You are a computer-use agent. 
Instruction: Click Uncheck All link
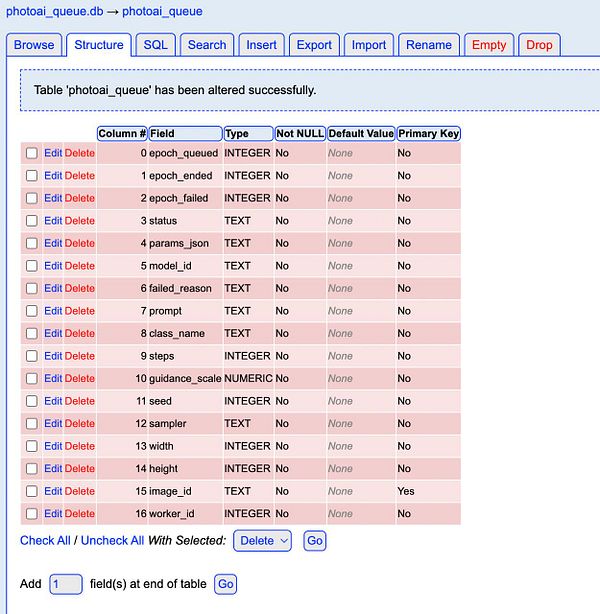[112, 541]
